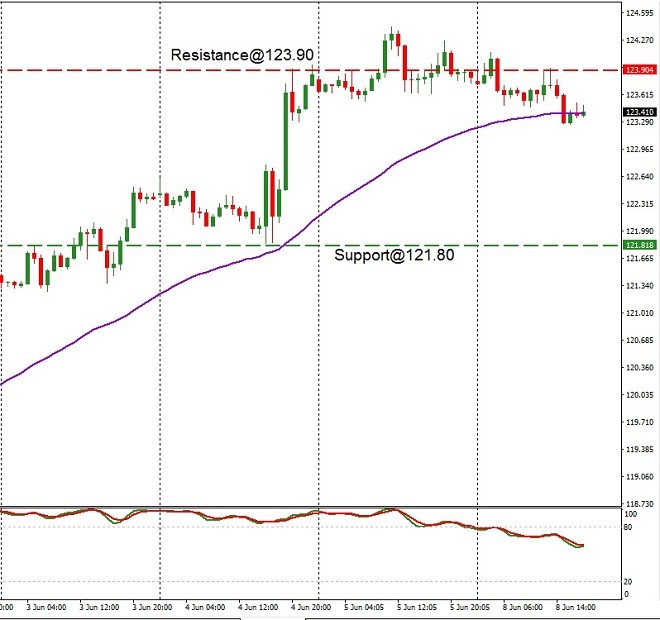
Task: Click the 4 Jun 04:00 time label
Action: pyautogui.click(x=205, y=607)
